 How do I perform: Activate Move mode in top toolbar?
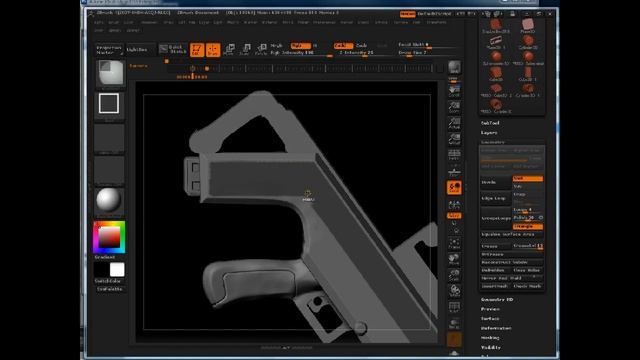[229, 50]
